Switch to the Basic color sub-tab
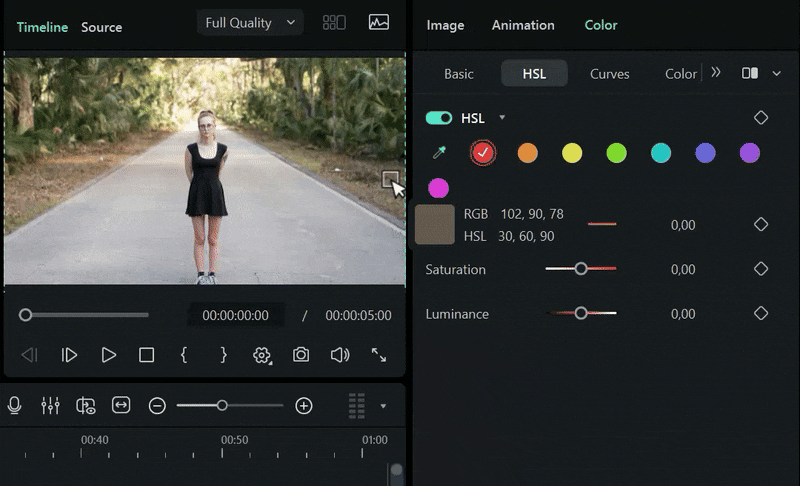This screenshot has height=486, width=800. (x=459, y=74)
